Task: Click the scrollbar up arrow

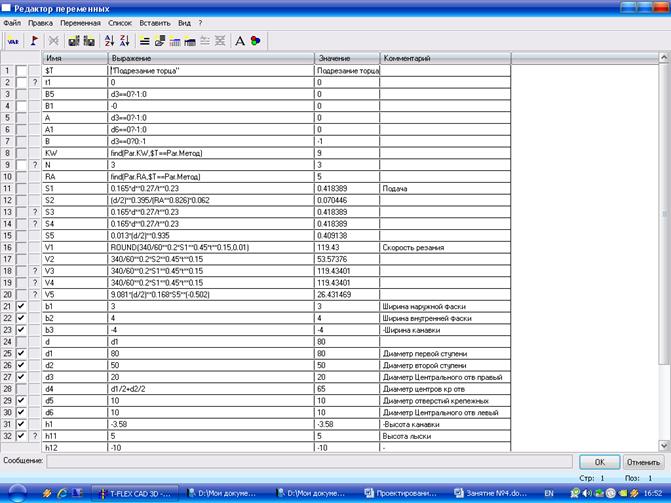Action: [x=664, y=57]
